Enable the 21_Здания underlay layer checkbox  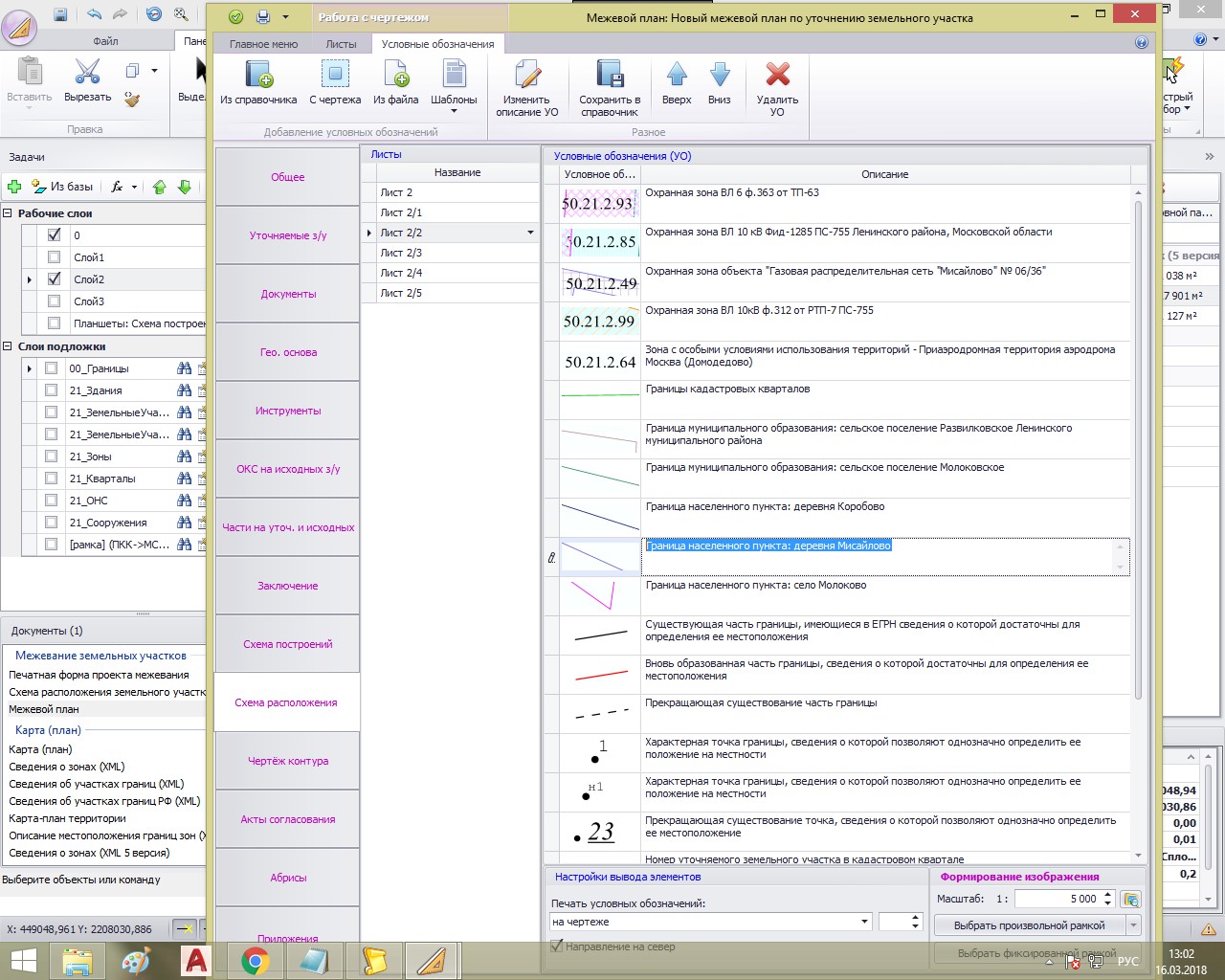(x=52, y=390)
